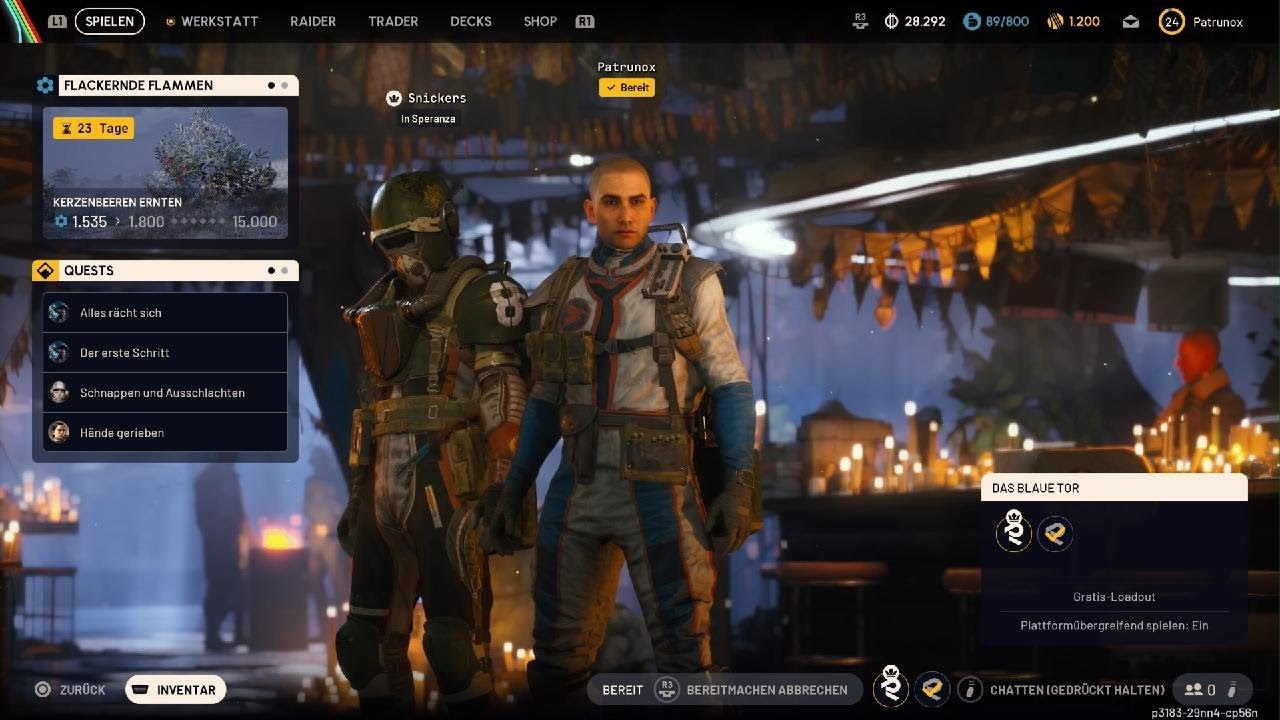Go to the TRADER tab

click(x=393, y=21)
